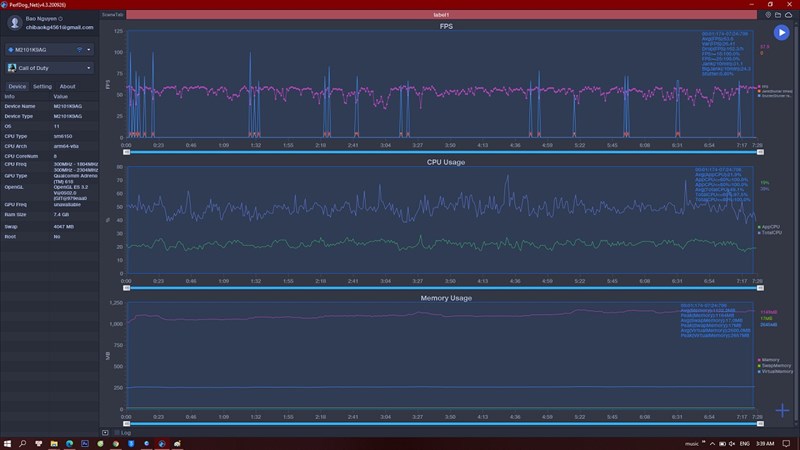Switch to the About tab
This screenshot has height=450, width=800.
(67, 86)
